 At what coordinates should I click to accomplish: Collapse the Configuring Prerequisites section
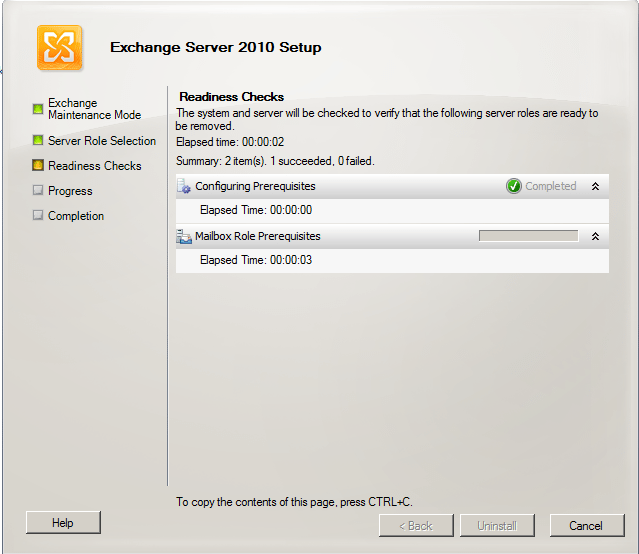pos(595,186)
